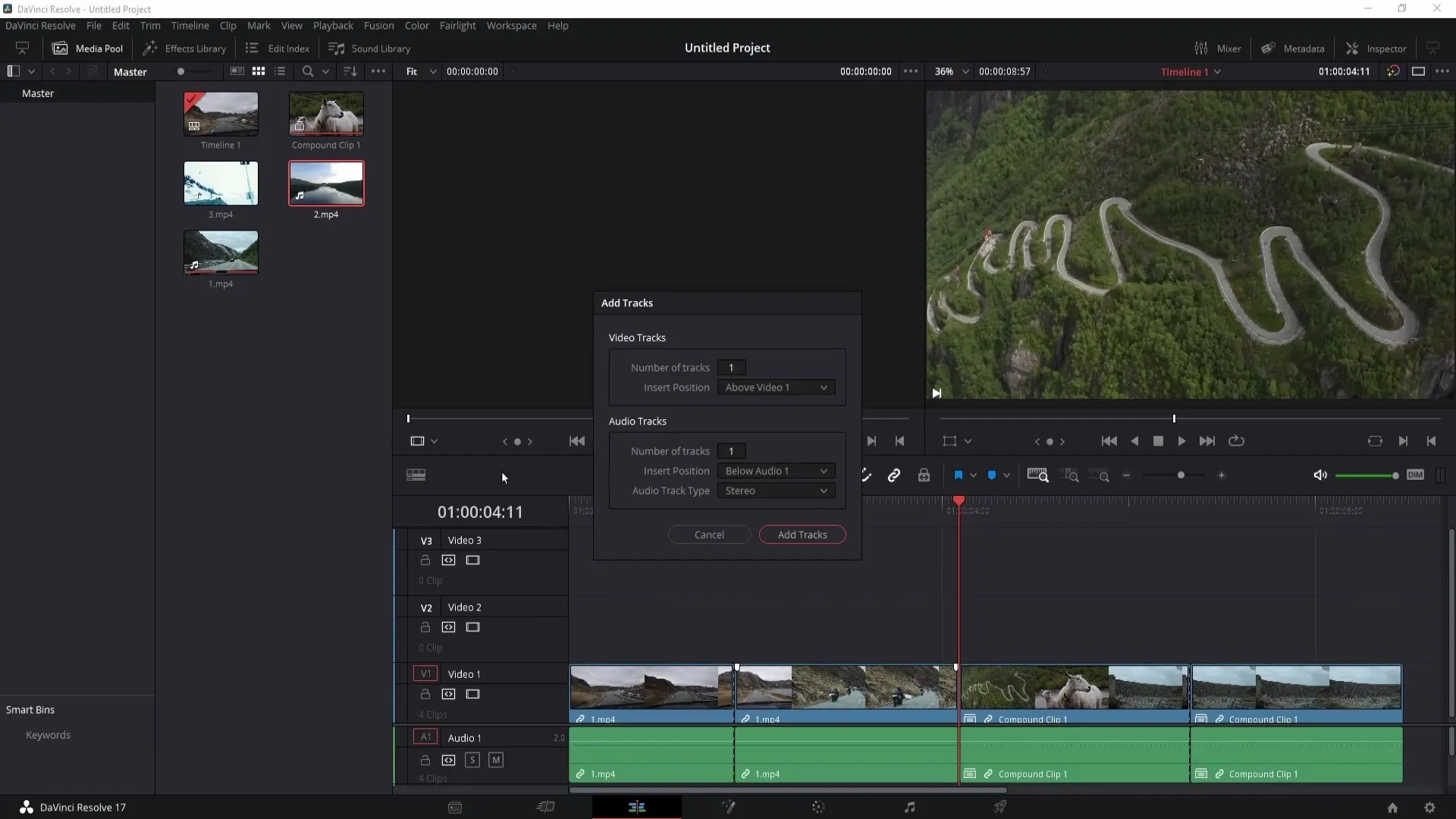Expand the Audio Track Type dropdown

[x=776, y=490]
